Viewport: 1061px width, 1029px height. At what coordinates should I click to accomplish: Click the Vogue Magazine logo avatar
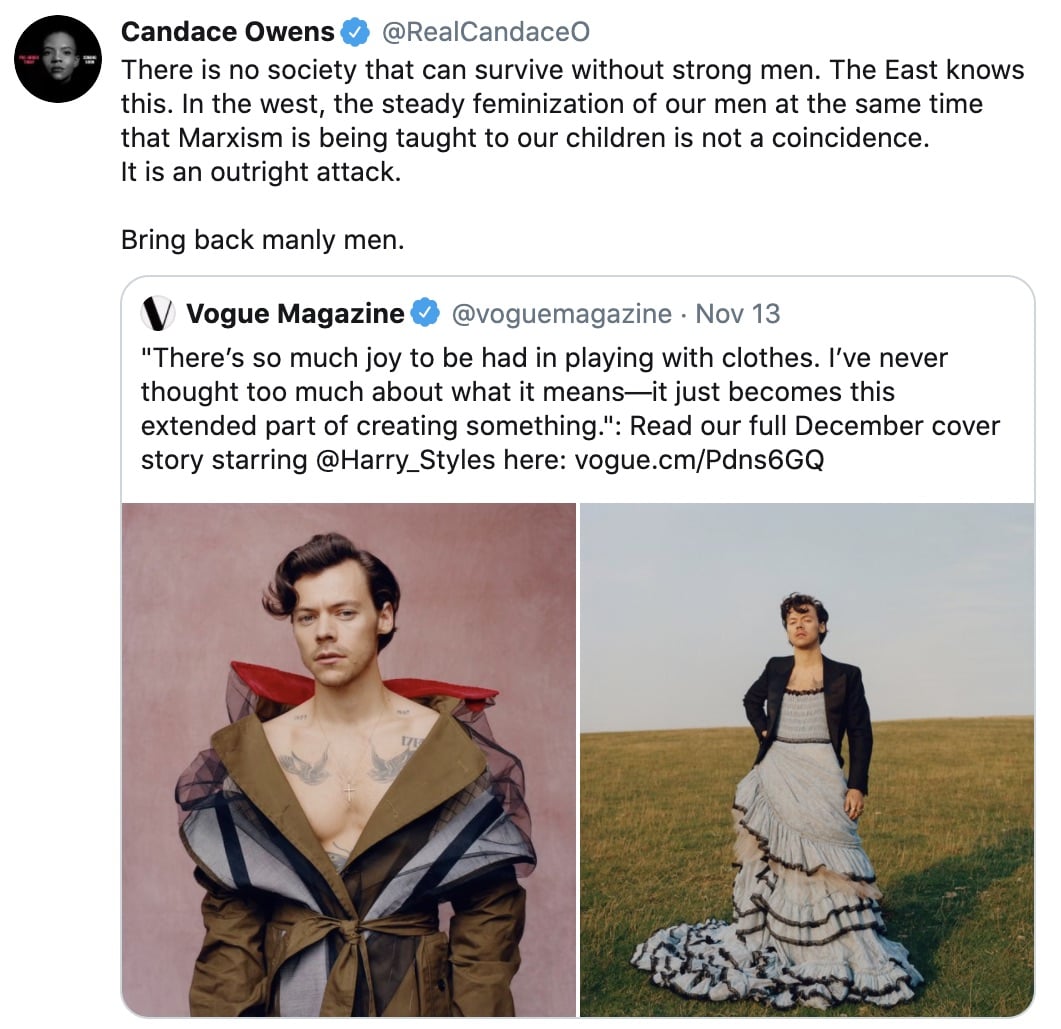tap(158, 313)
